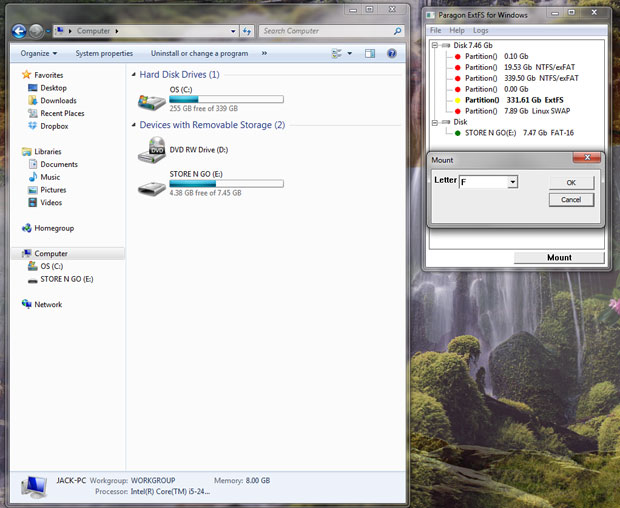Open the Organize dropdown menu
Screen dimensions: 620x508
(39, 53)
